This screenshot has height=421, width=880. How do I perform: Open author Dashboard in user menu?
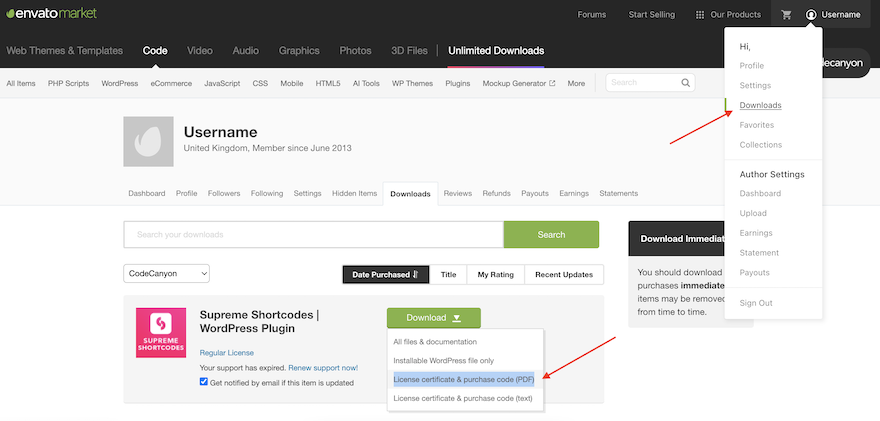tap(760, 193)
